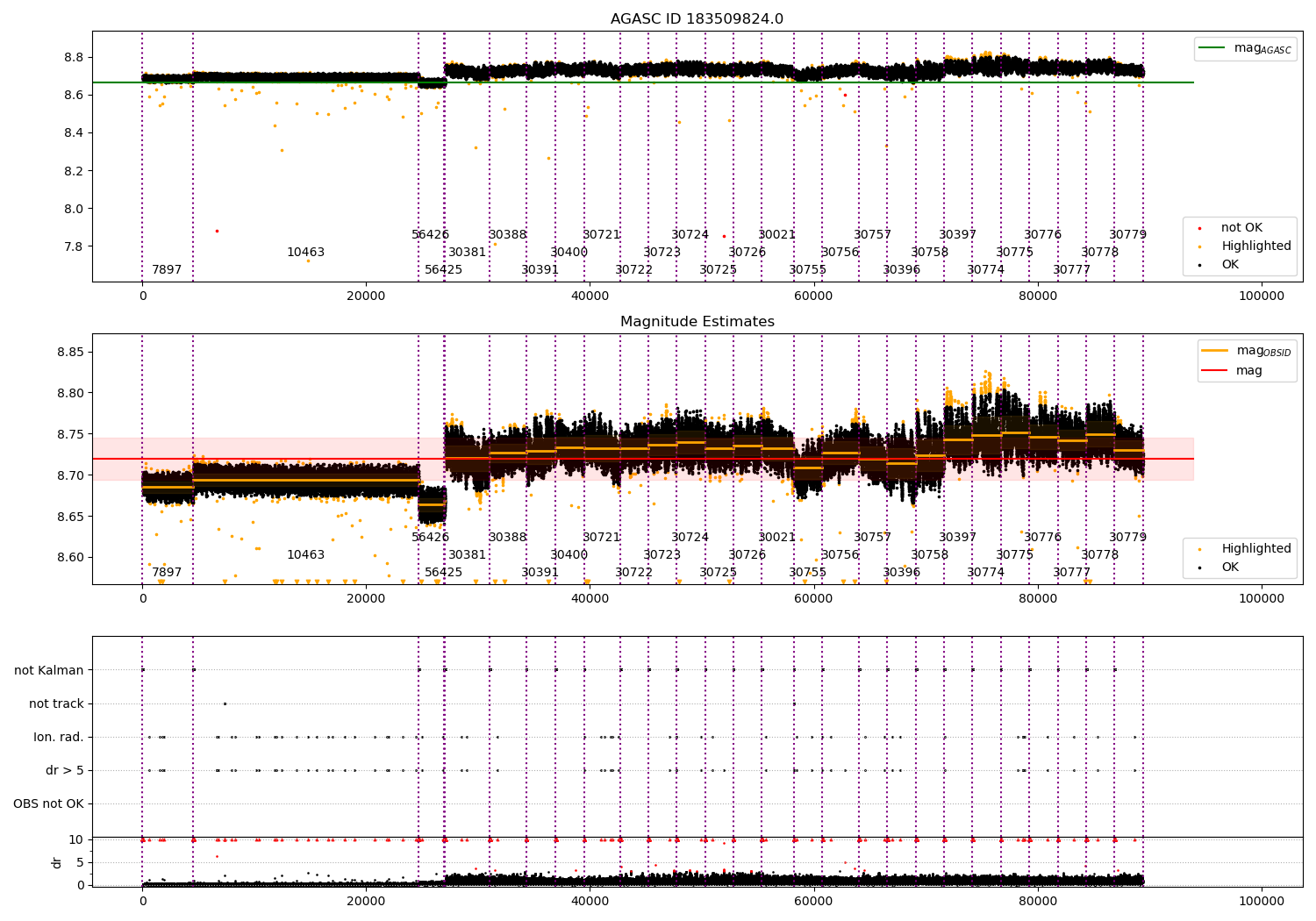Click OBSID label 30779 in Magnitude Estimates plot
Viewport: 1316px width, 921px height.
[x=1127, y=538]
